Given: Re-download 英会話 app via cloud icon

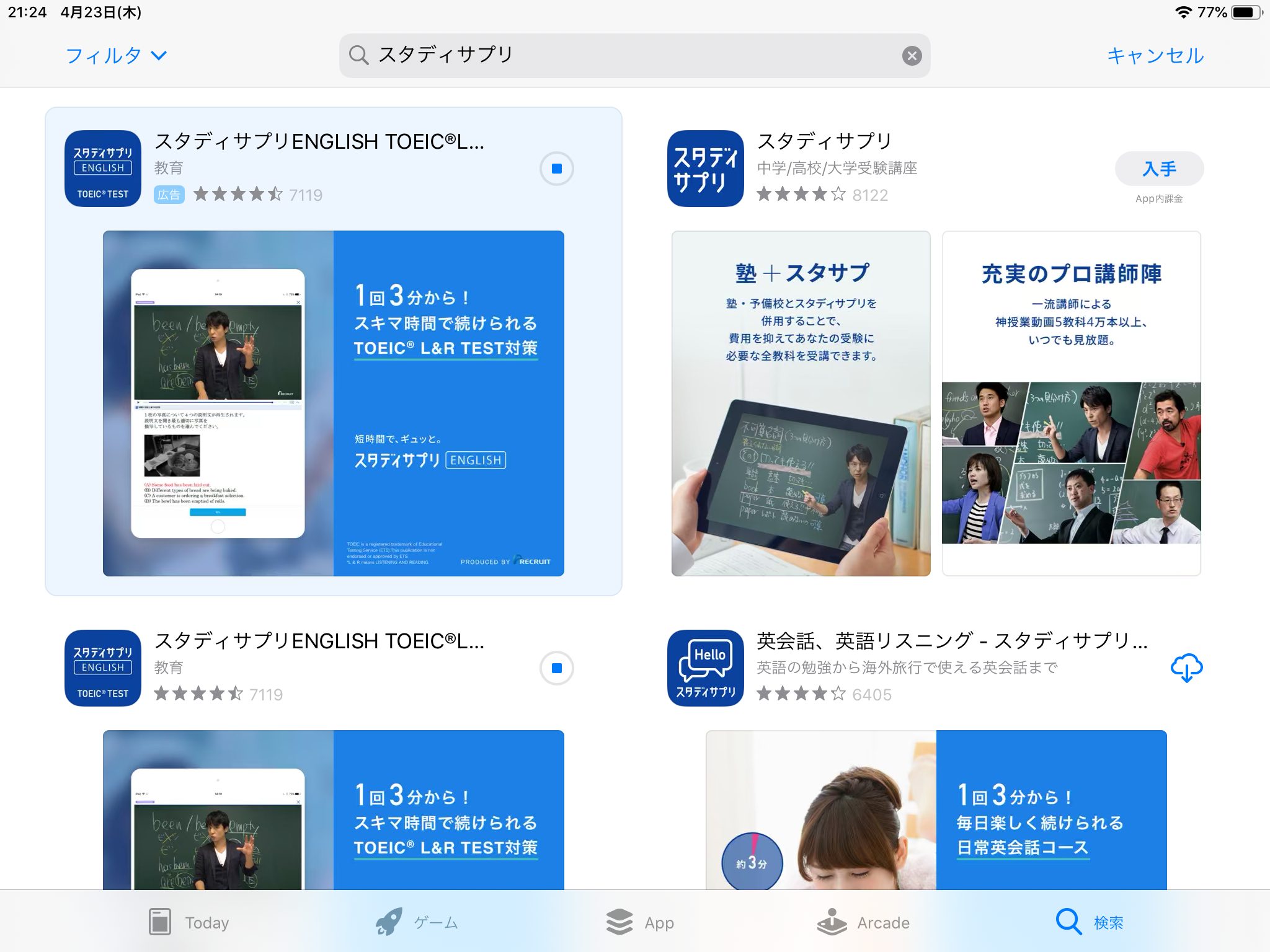Looking at the screenshot, I should pyautogui.click(x=1186, y=668).
